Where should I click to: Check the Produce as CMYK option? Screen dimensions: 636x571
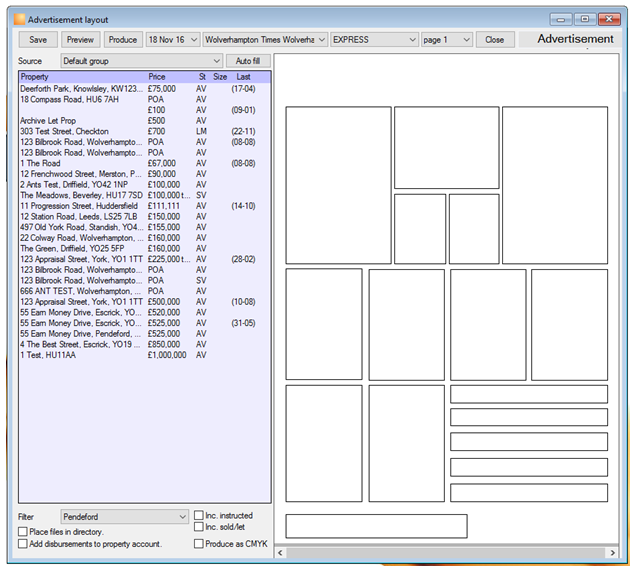[x=198, y=543]
